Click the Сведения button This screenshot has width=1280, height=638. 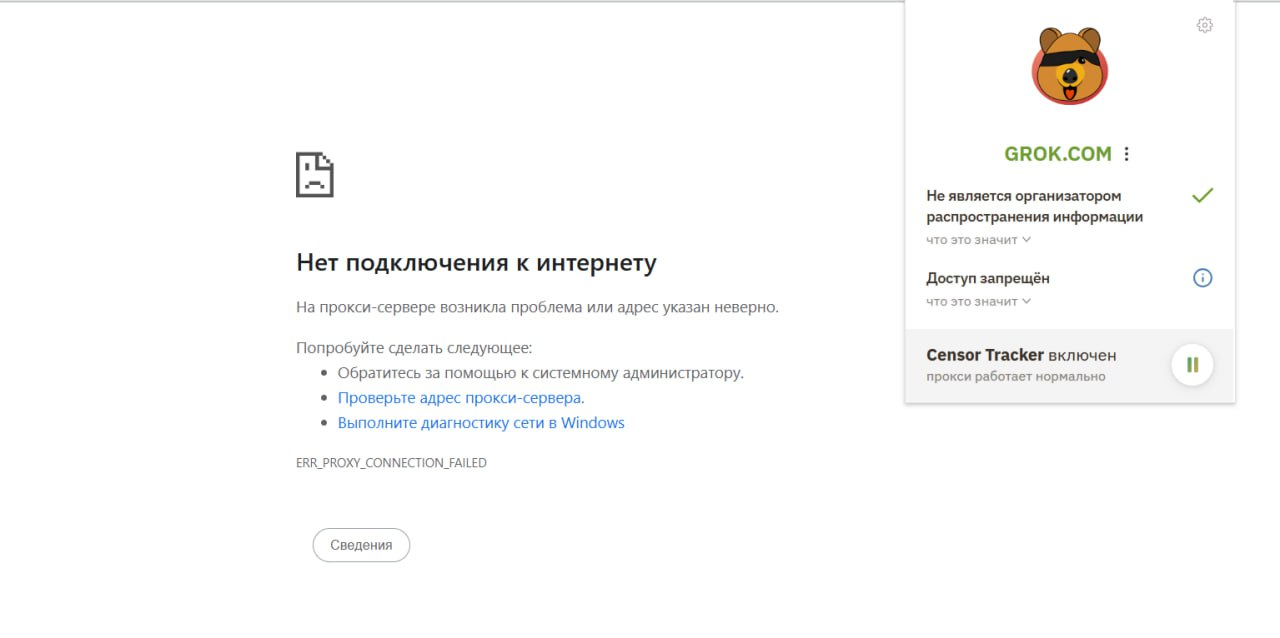click(x=361, y=545)
